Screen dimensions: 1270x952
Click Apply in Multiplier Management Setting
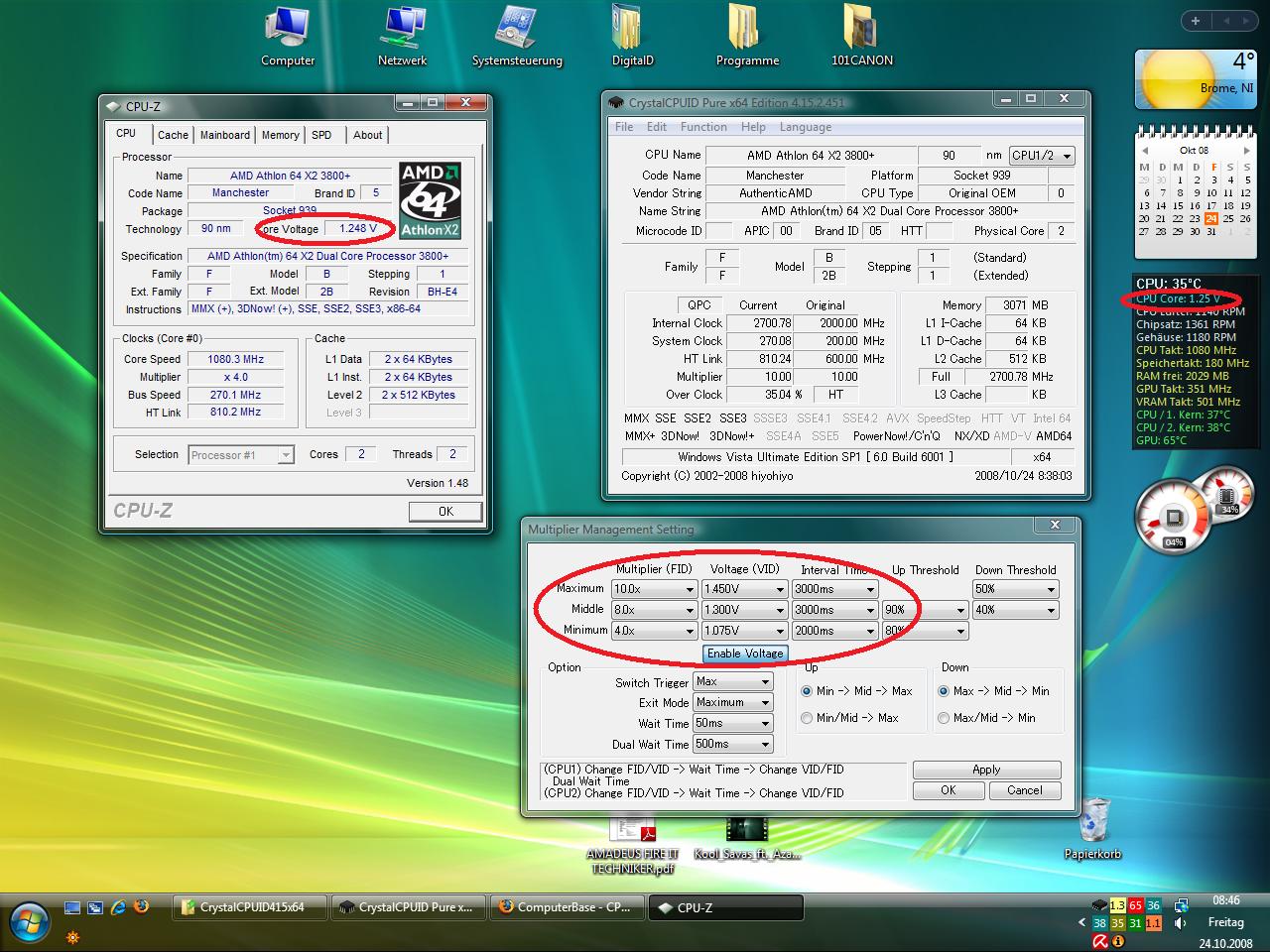coord(986,770)
